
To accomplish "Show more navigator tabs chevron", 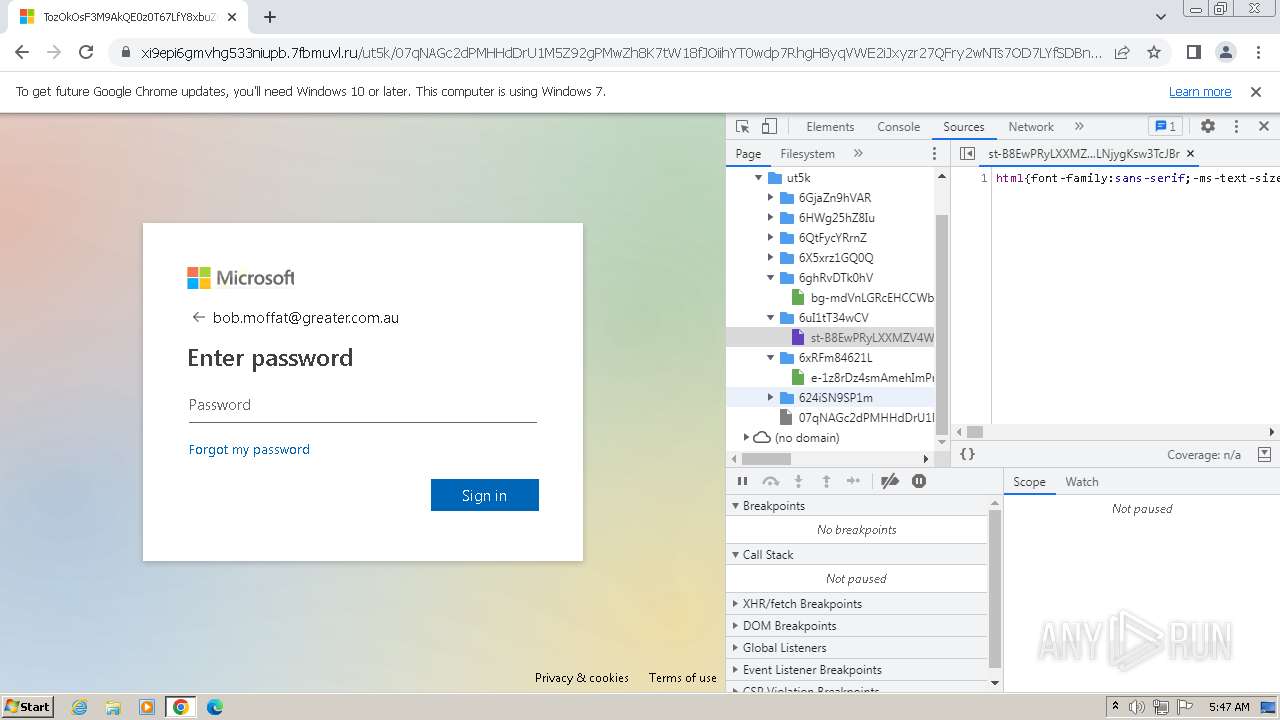I will (x=858, y=154).
